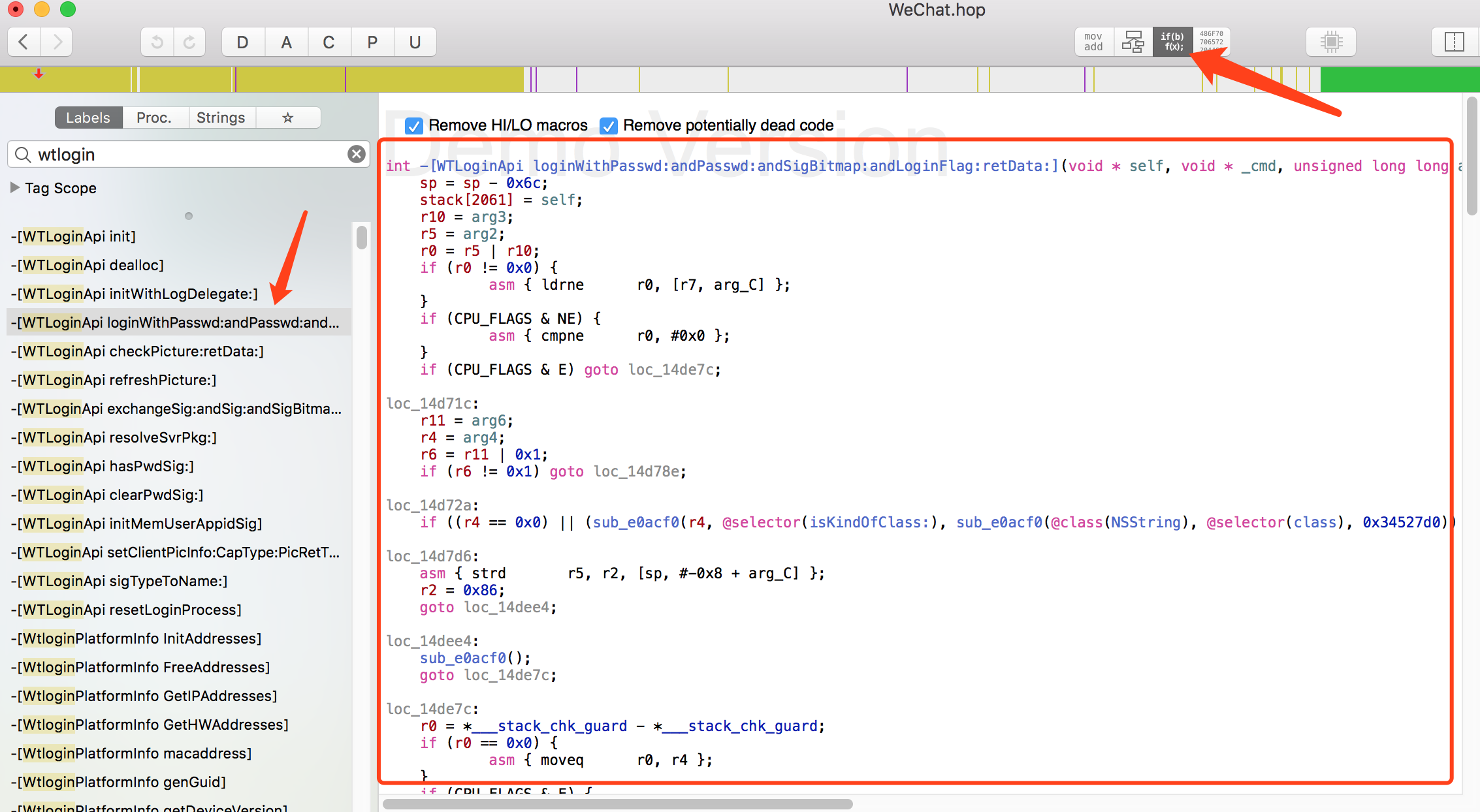Mark as Data with D button
1480x812 pixels.
tap(243, 42)
